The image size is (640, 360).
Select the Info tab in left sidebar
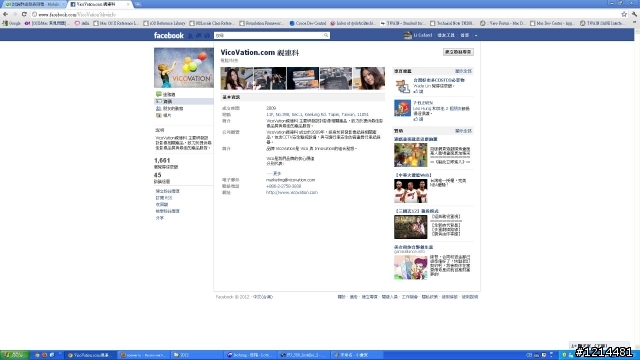pos(184,101)
